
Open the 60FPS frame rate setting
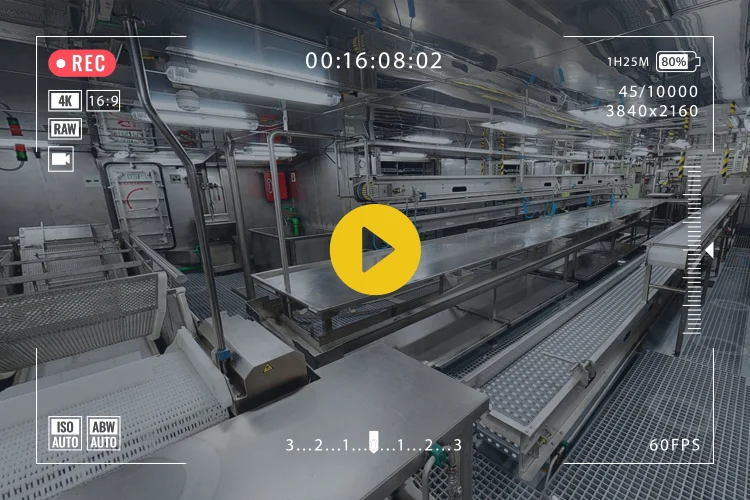(674, 445)
